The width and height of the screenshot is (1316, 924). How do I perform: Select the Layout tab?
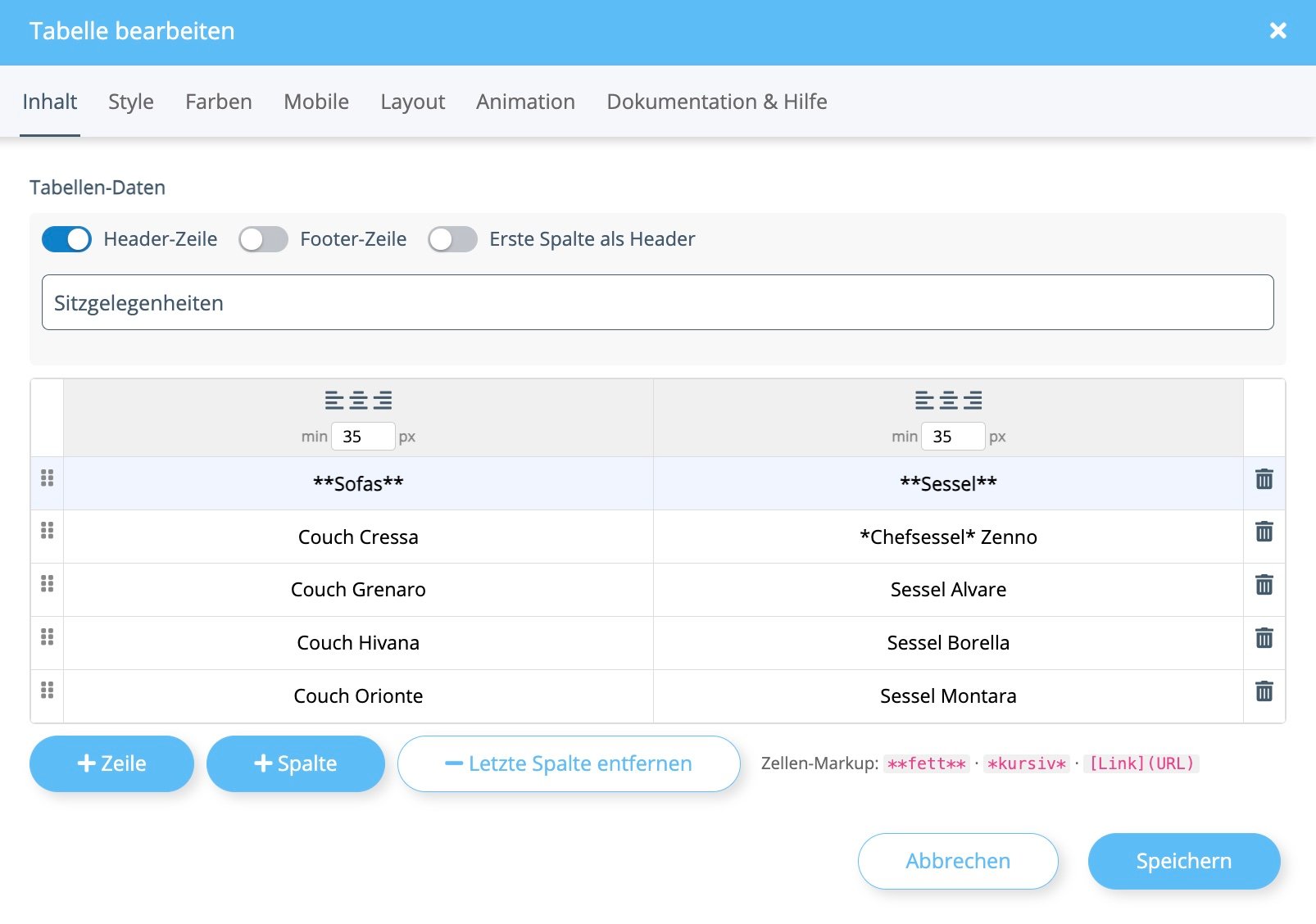(x=413, y=102)
